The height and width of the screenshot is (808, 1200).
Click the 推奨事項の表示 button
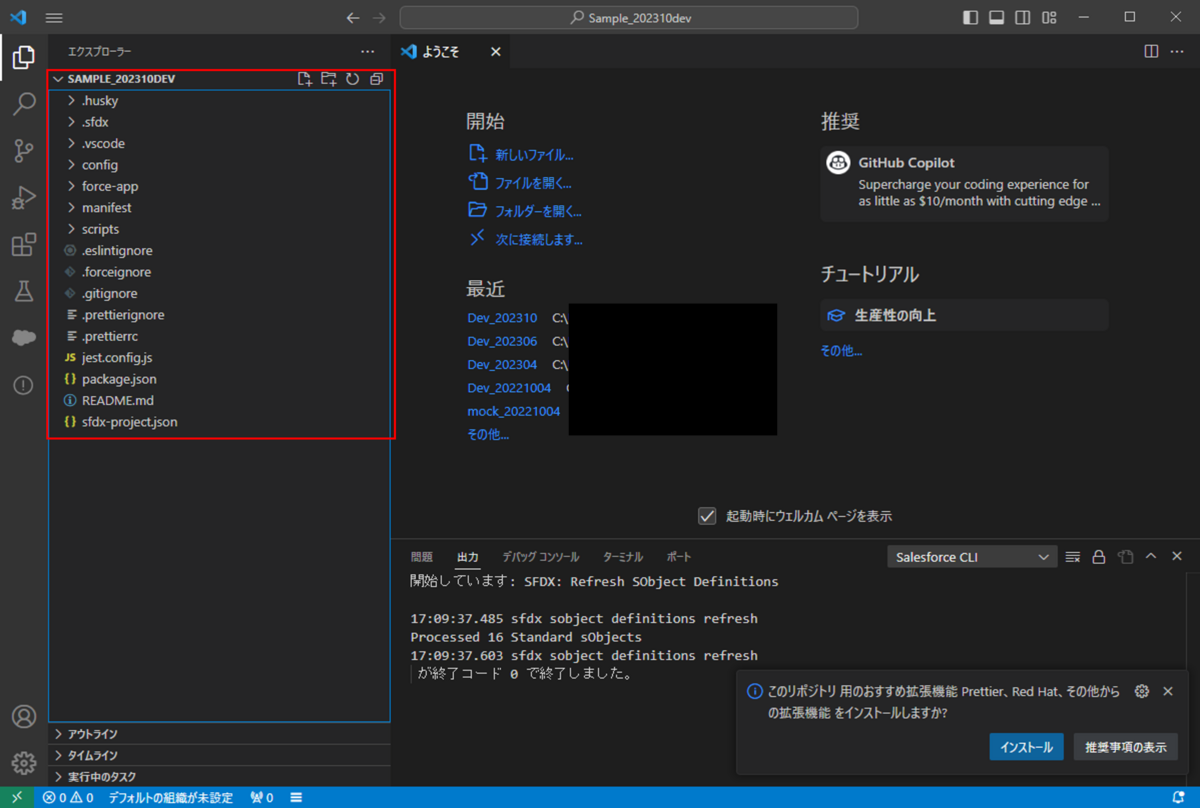[x=1125, y=747]
